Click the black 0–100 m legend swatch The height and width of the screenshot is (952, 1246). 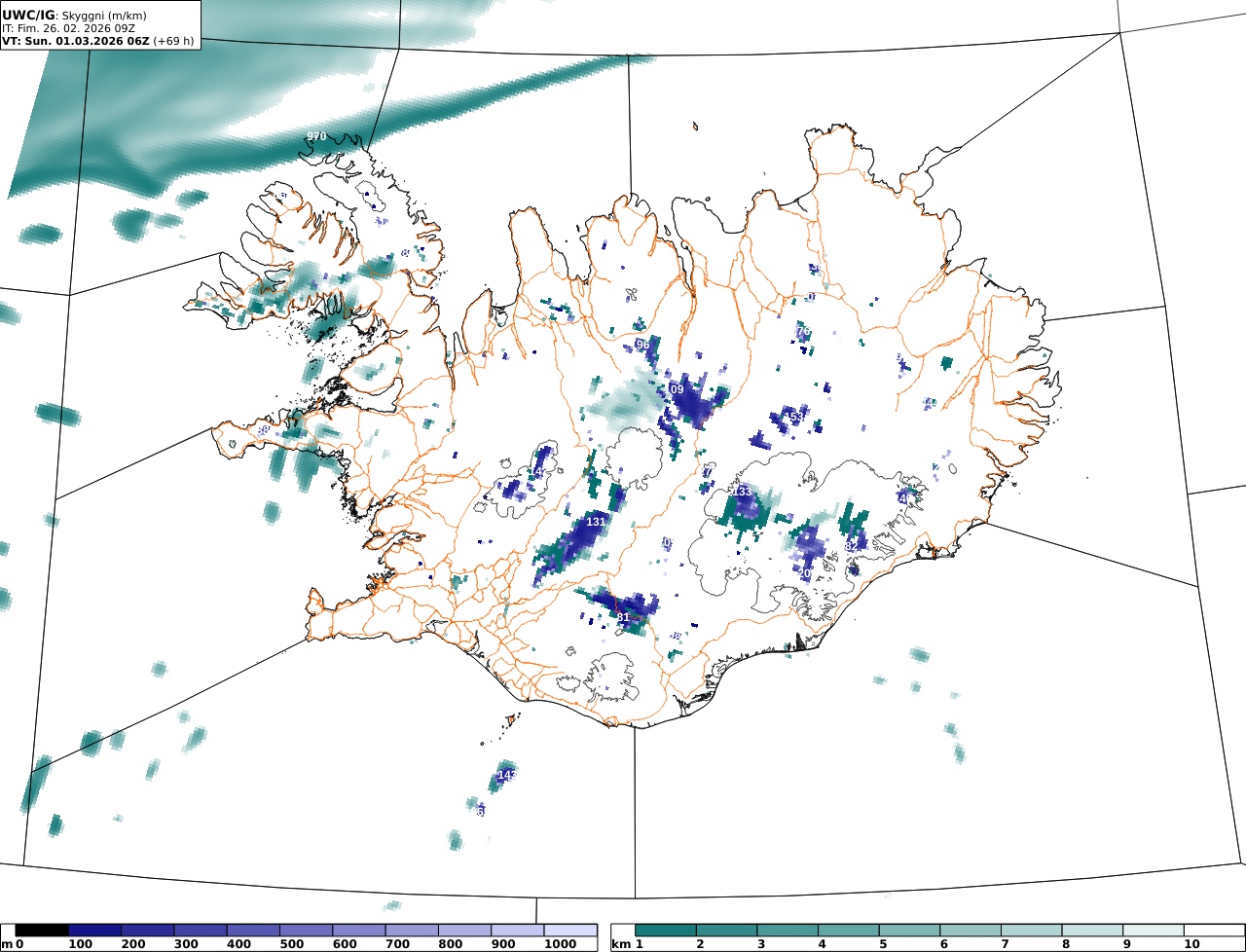[x=42, y=931]
